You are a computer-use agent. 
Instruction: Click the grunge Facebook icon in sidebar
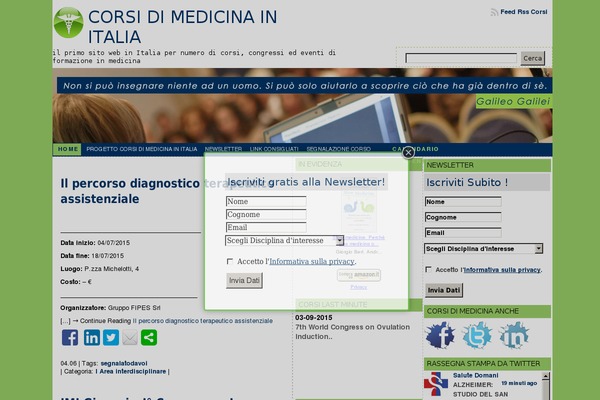coord(440,335)
